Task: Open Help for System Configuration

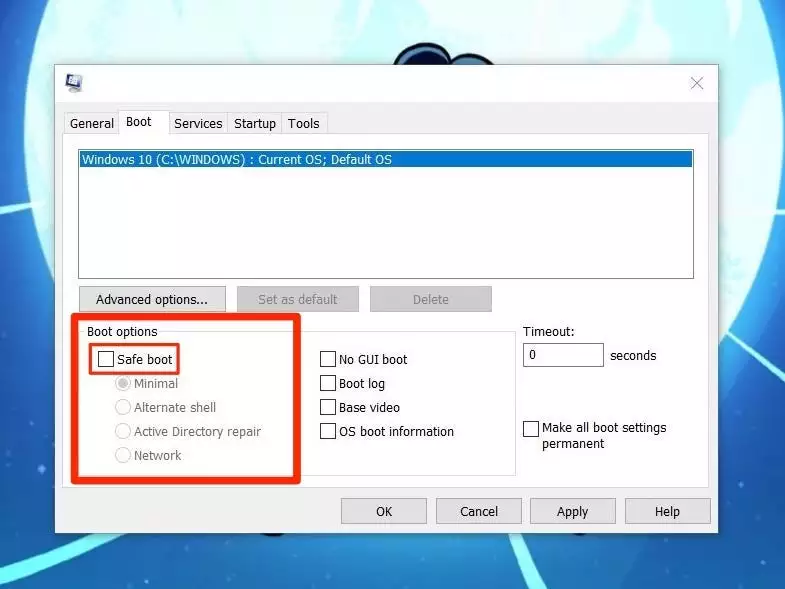Action: point(667,511)
